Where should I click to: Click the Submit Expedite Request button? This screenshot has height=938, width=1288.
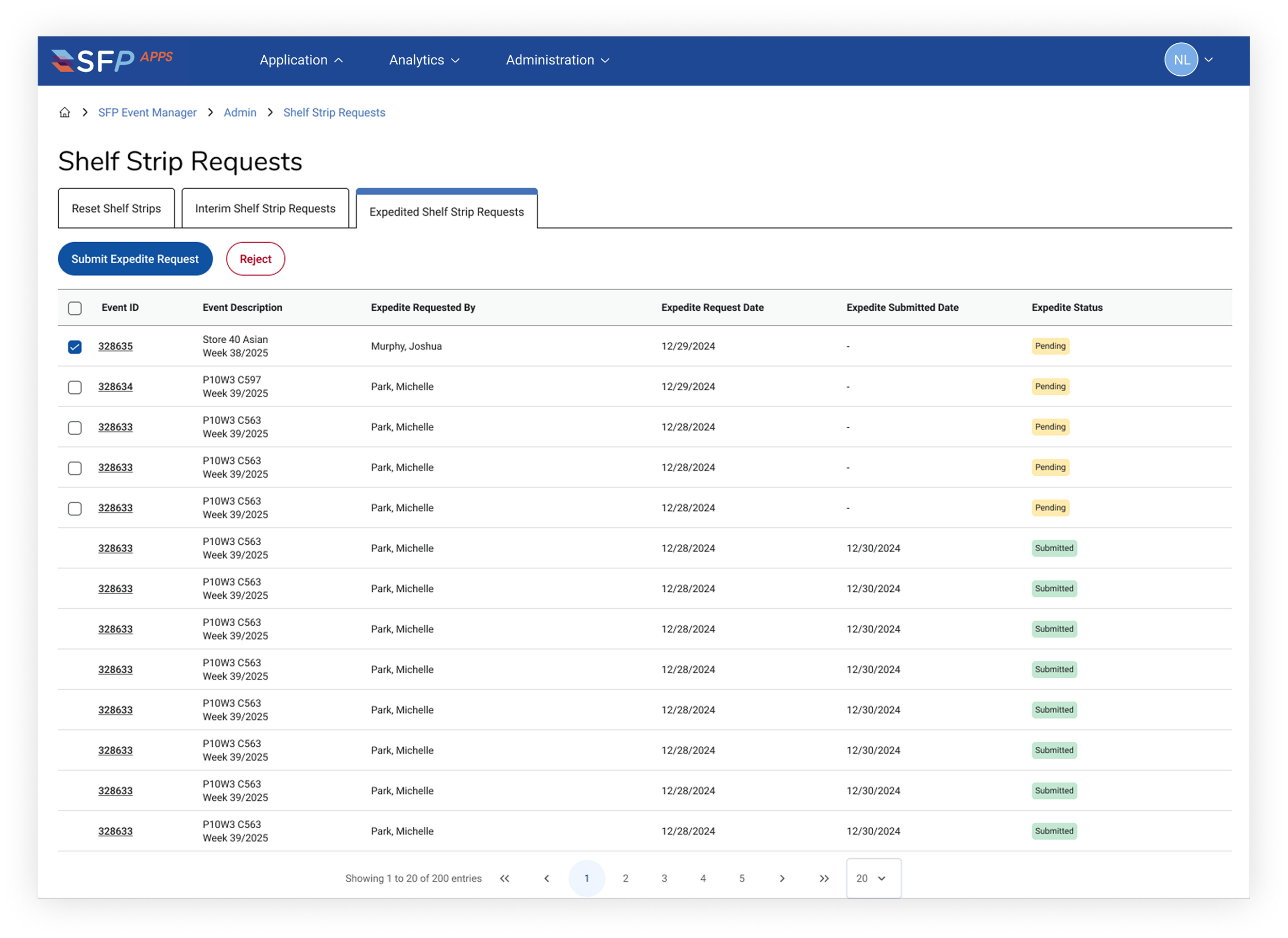point(135,259)
